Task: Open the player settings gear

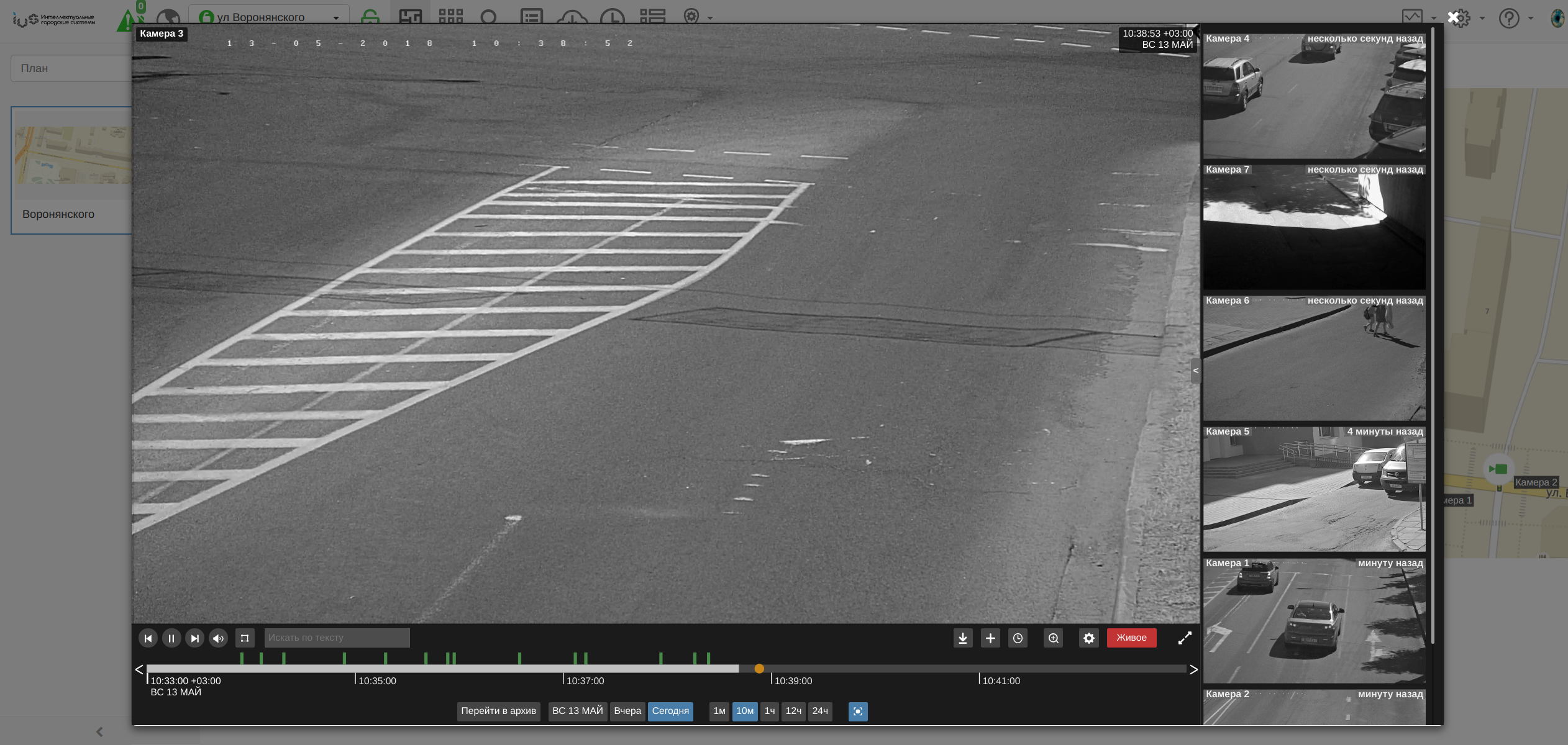Action: (1089, 638)
